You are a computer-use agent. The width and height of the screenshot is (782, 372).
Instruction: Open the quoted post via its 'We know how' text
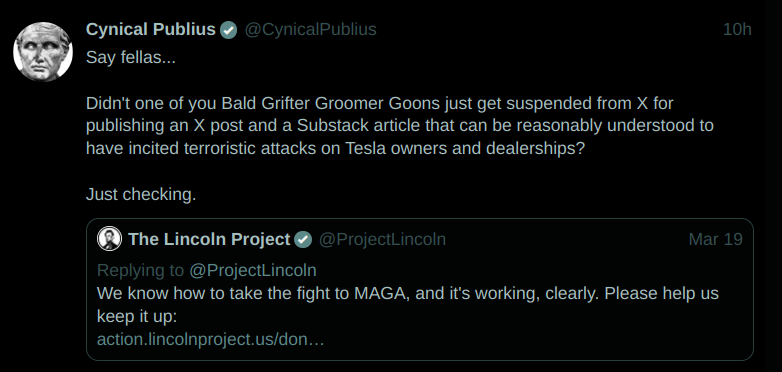tap(407, 293)
